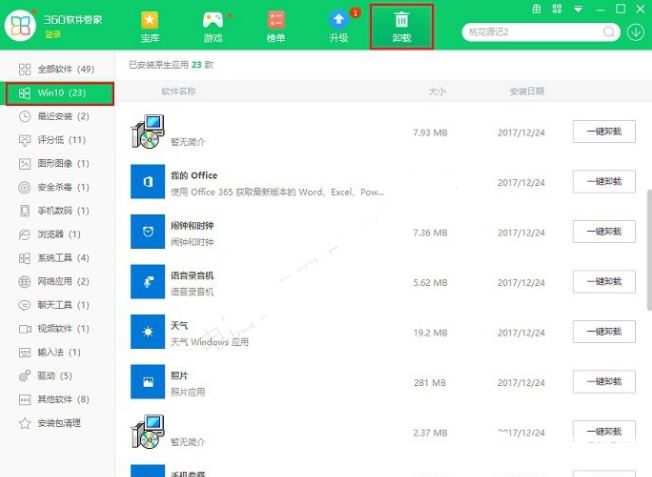Click the 360软件管家 logo
The image size is (652, 477).
20,25
